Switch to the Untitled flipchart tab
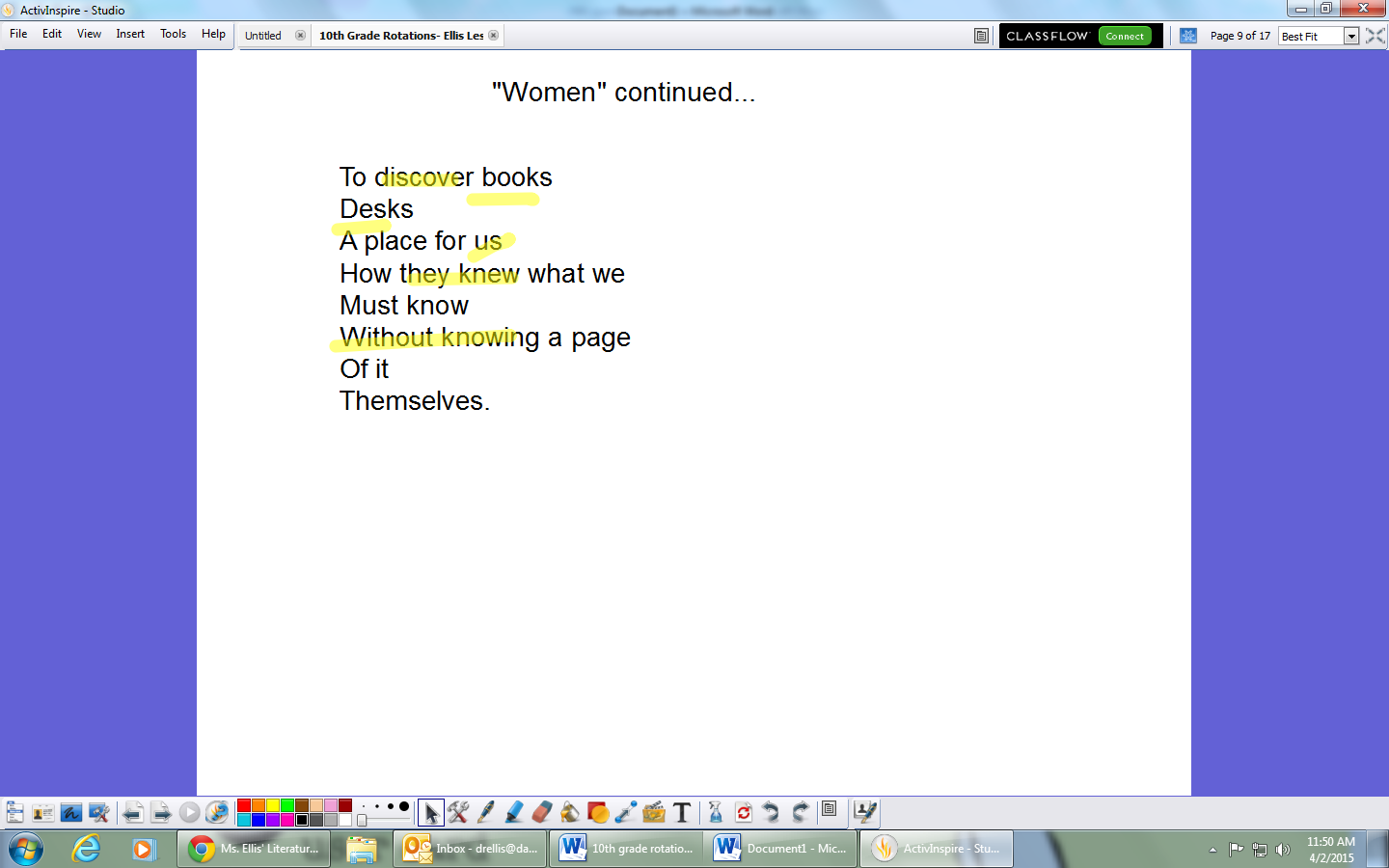Viewport: 1389px width, 868px height. [263, 36]
